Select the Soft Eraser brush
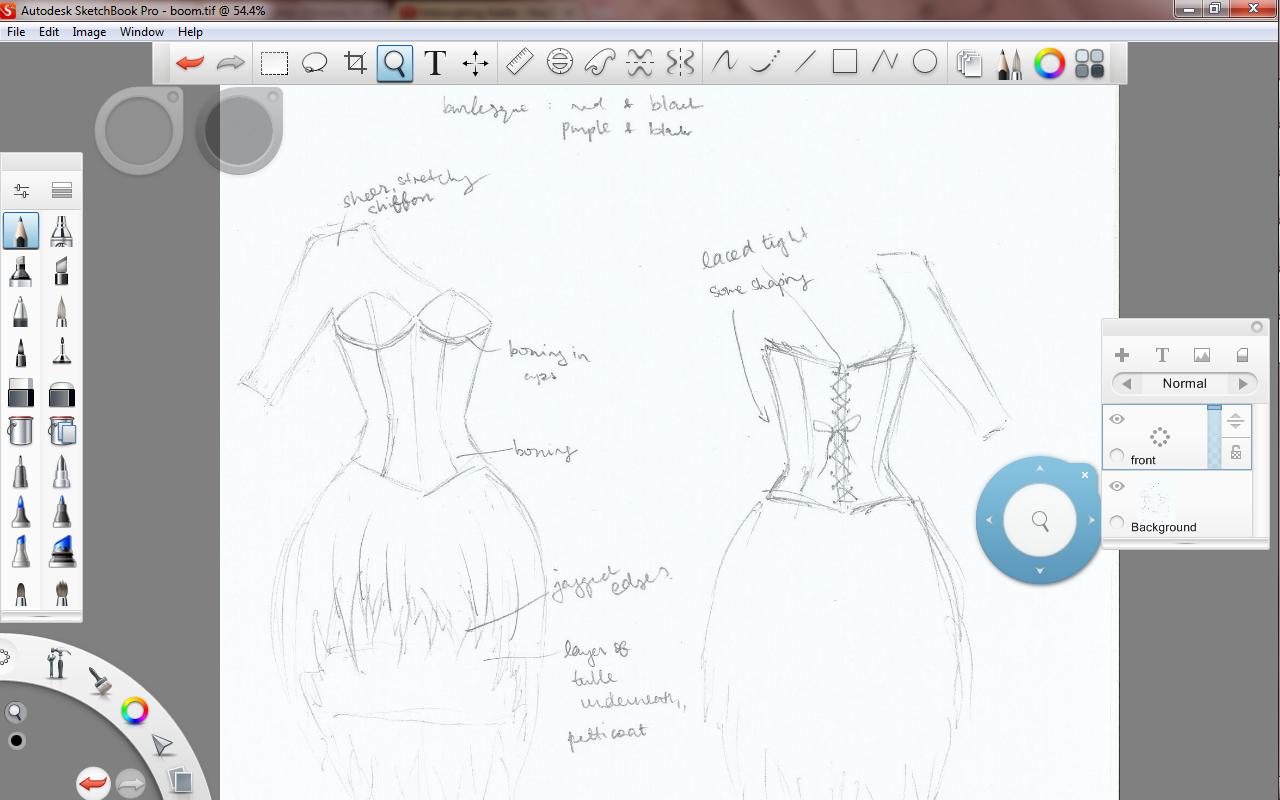The image size is (1280, 800). coord(62,393)
